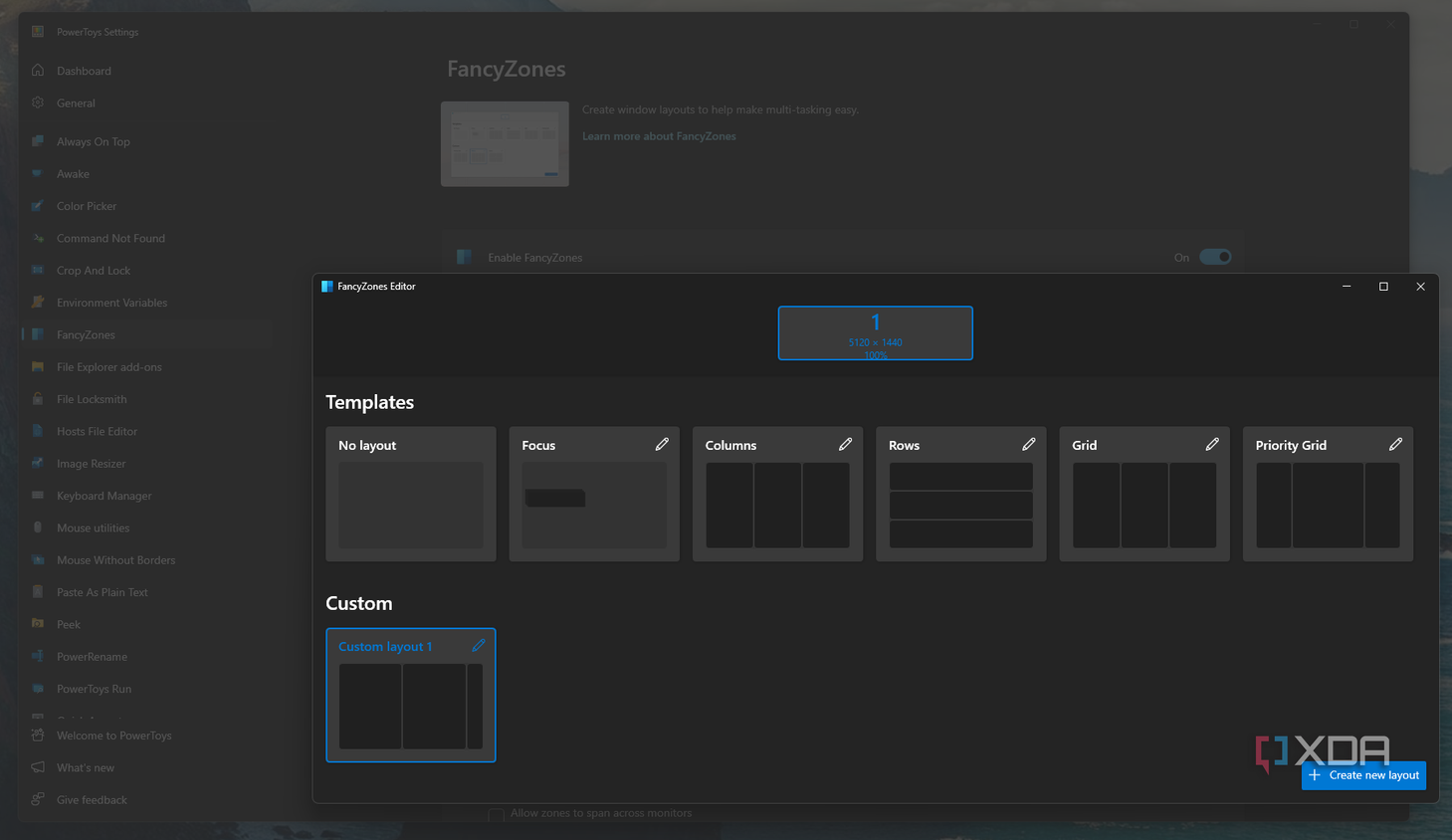The height and width of the screenshot is (840, 1452).
Task: Open File Explorer add-ons page
Action: pos(108,367)
